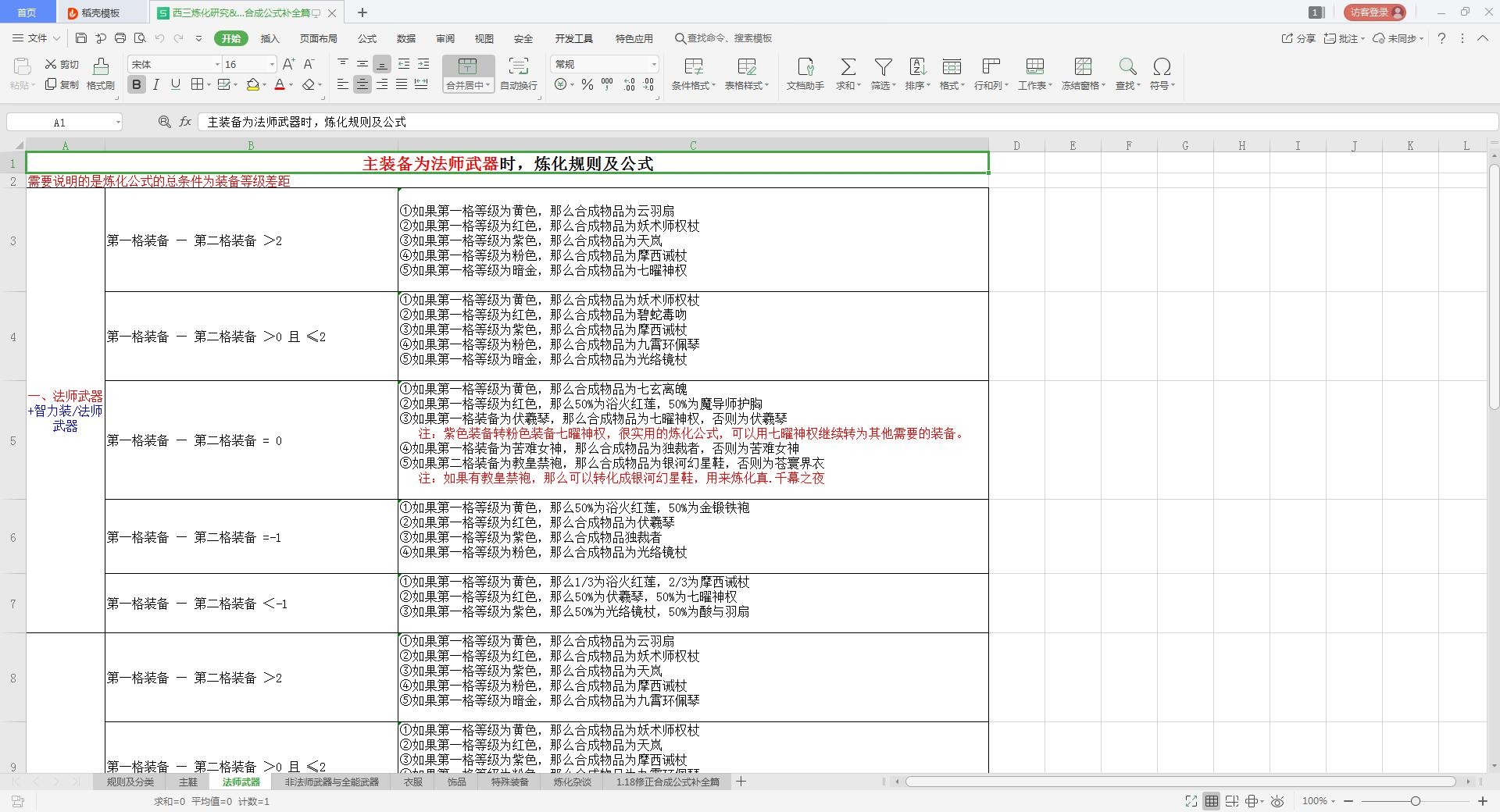1500x812 pixels.
Task: Open the fill color dropdown arrow
Action: 265,85
